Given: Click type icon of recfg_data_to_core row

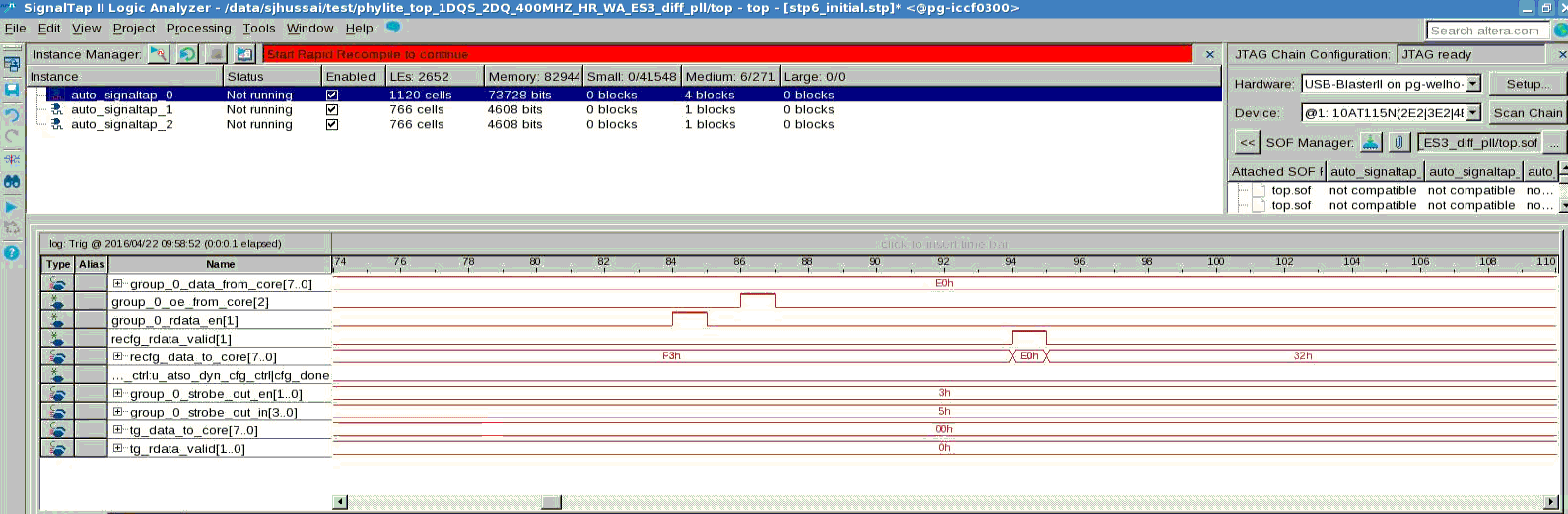Looking at the screenshot, I should click(x=58, y=356).
